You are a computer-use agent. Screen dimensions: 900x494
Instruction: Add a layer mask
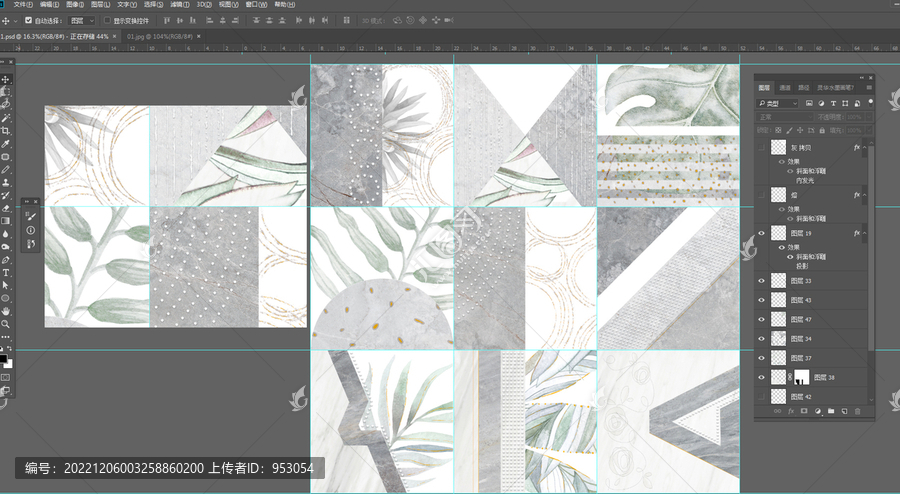click(x=804, y=411)
